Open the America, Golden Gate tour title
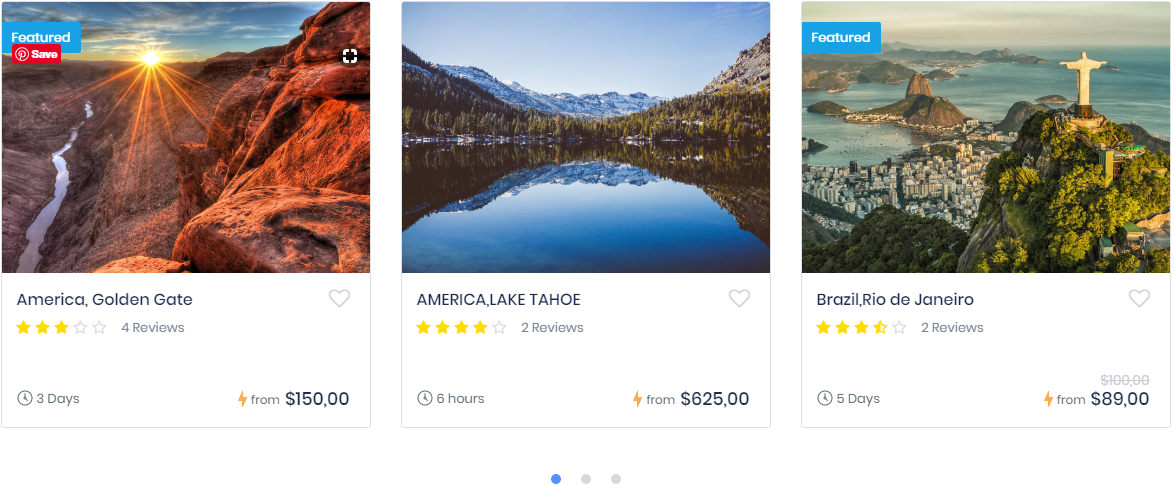1174x486 pixels. click(x=105, y=300)
